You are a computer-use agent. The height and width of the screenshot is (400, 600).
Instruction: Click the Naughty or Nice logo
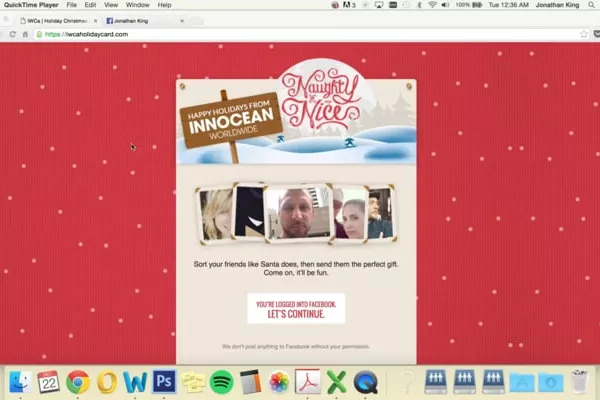coord(321,99)
